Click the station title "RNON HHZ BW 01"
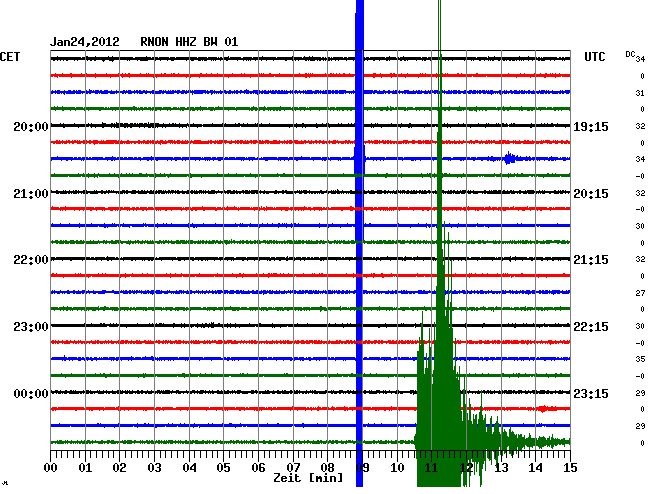The width and height of the screenshot is (650, 494). pos(189,42)
